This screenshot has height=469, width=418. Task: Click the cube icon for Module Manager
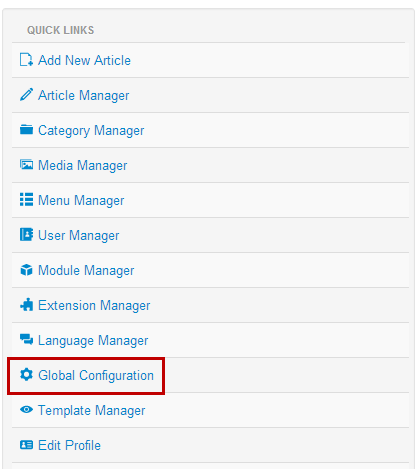click(x=26, y=270)
